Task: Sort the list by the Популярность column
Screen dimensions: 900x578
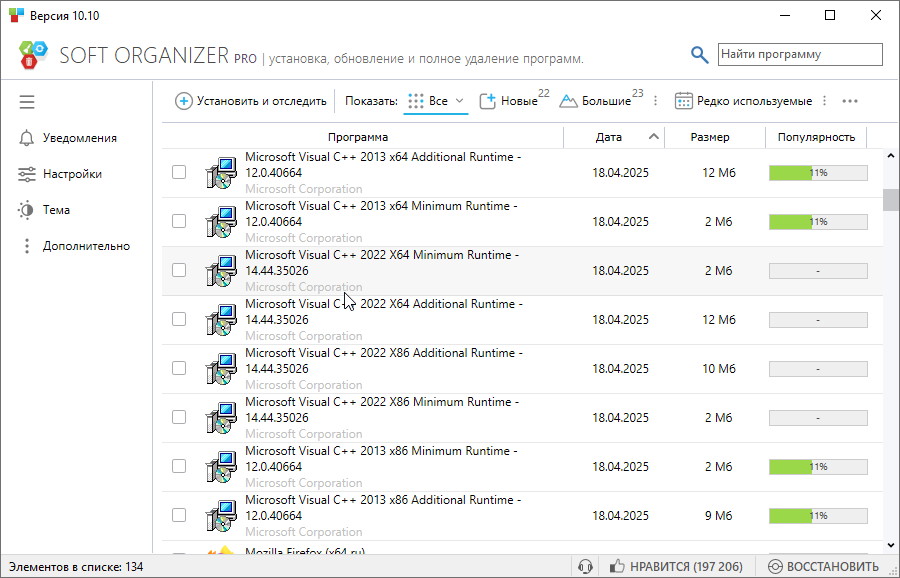Action: (x=816, y=137)
